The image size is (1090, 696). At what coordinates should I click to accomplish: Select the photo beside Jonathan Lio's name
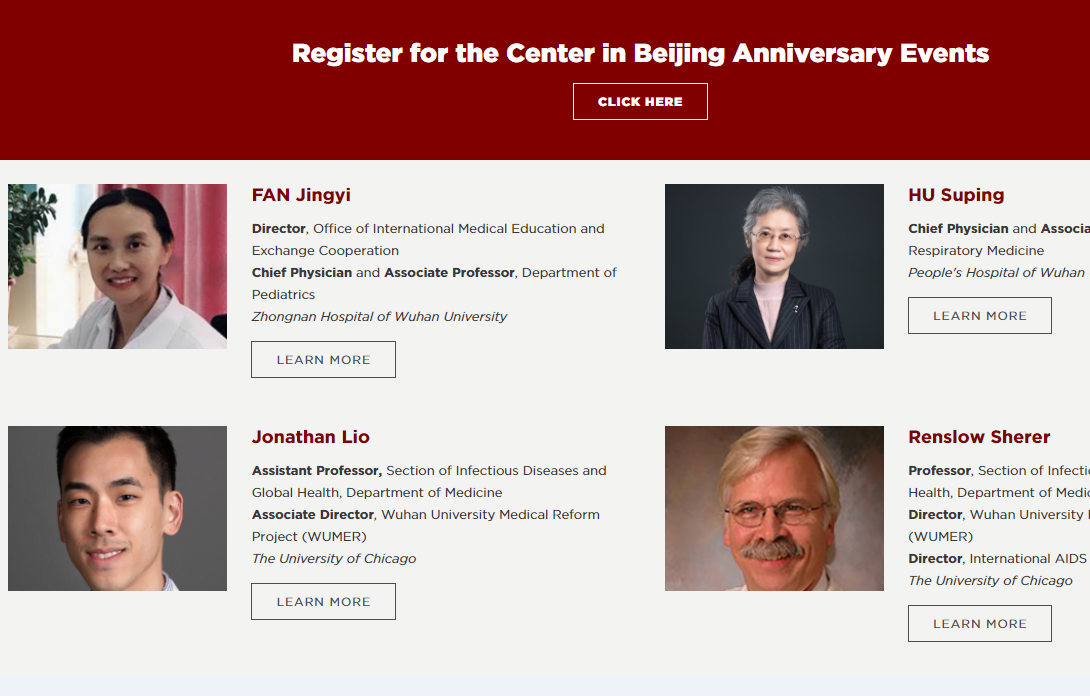[117, 508]
